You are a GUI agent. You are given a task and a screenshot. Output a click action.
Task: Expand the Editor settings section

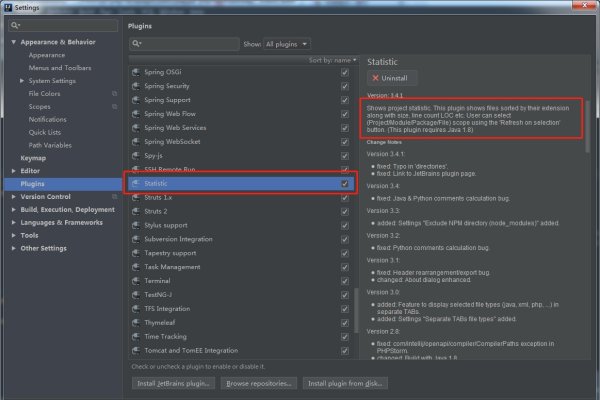[13, 171]
